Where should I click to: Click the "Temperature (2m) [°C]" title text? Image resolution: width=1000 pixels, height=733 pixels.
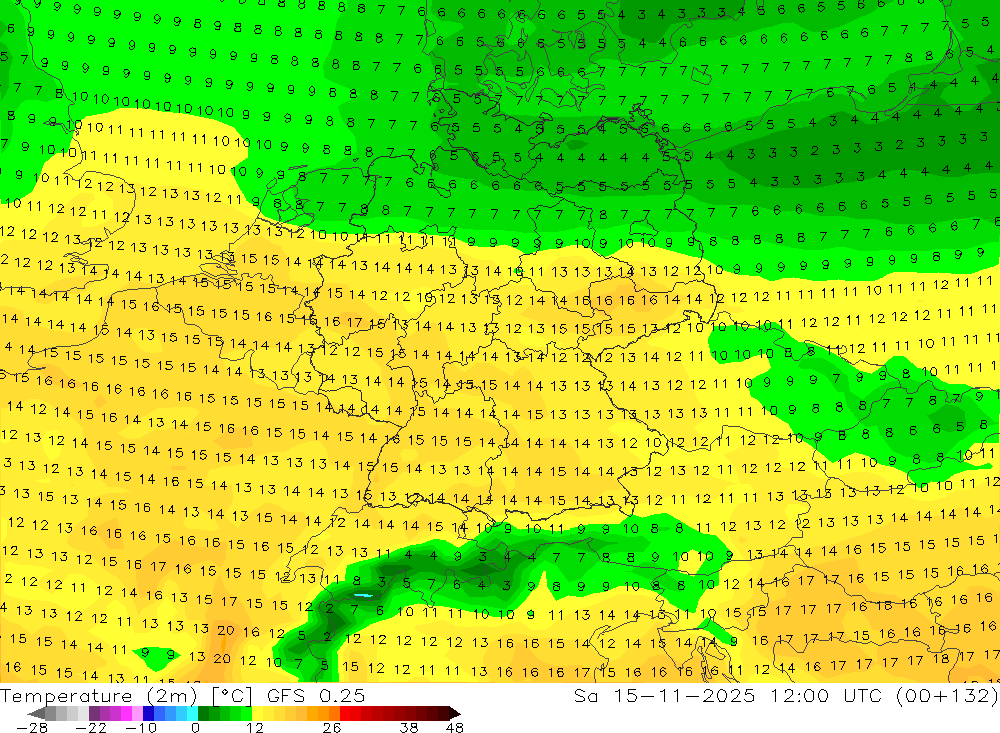tap(126, 696)
